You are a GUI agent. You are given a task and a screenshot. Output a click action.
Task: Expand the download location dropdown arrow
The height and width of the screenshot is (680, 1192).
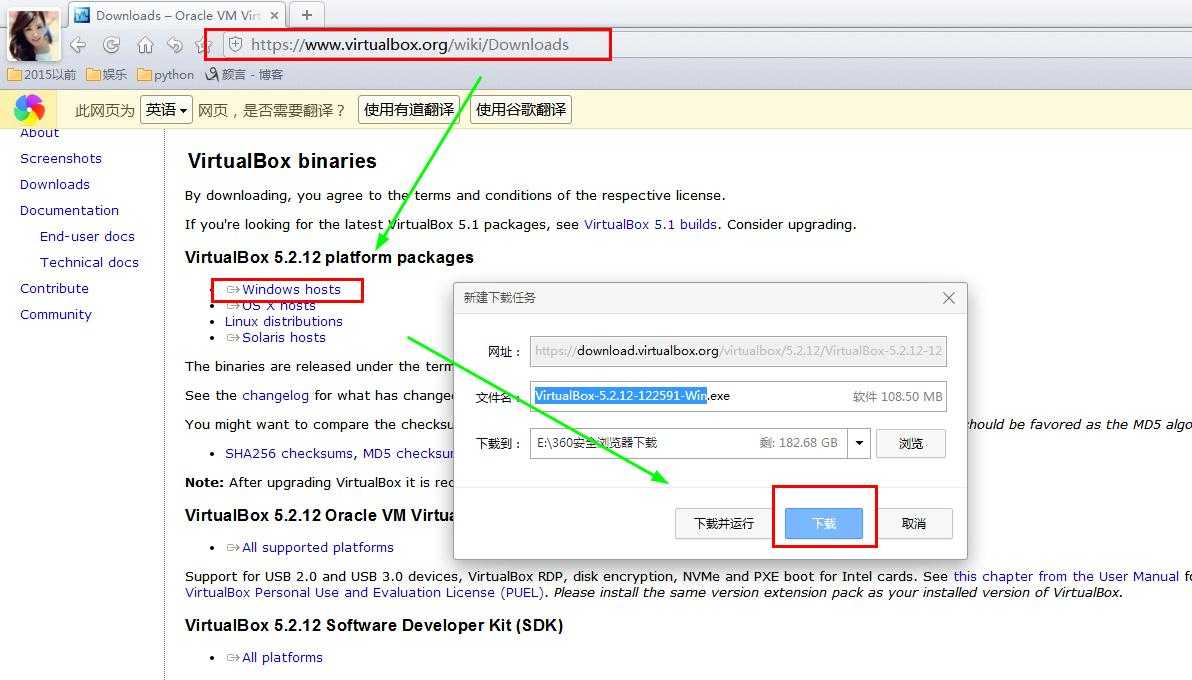tap(859, 443)
